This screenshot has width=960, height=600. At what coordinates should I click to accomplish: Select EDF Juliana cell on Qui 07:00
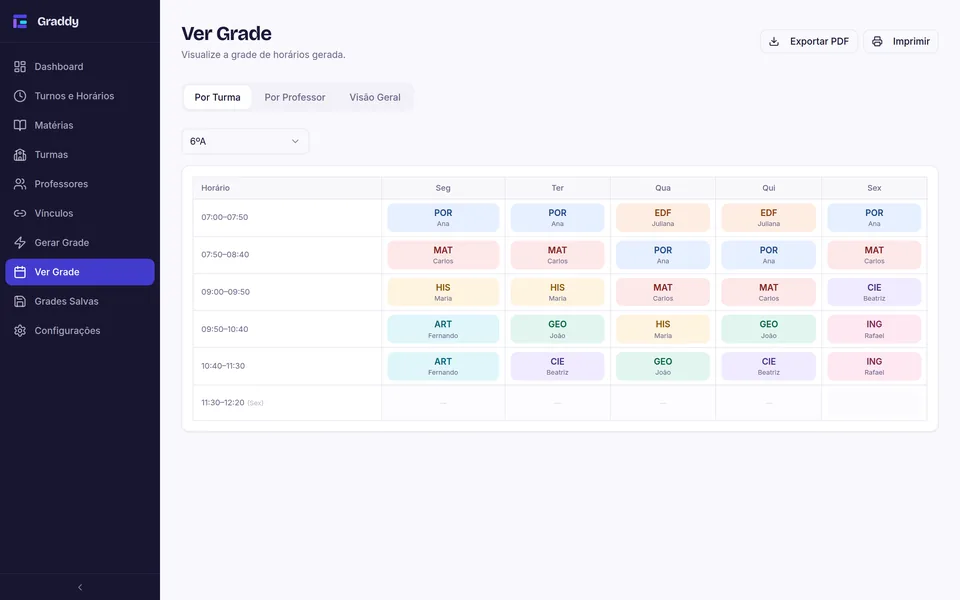769,218
